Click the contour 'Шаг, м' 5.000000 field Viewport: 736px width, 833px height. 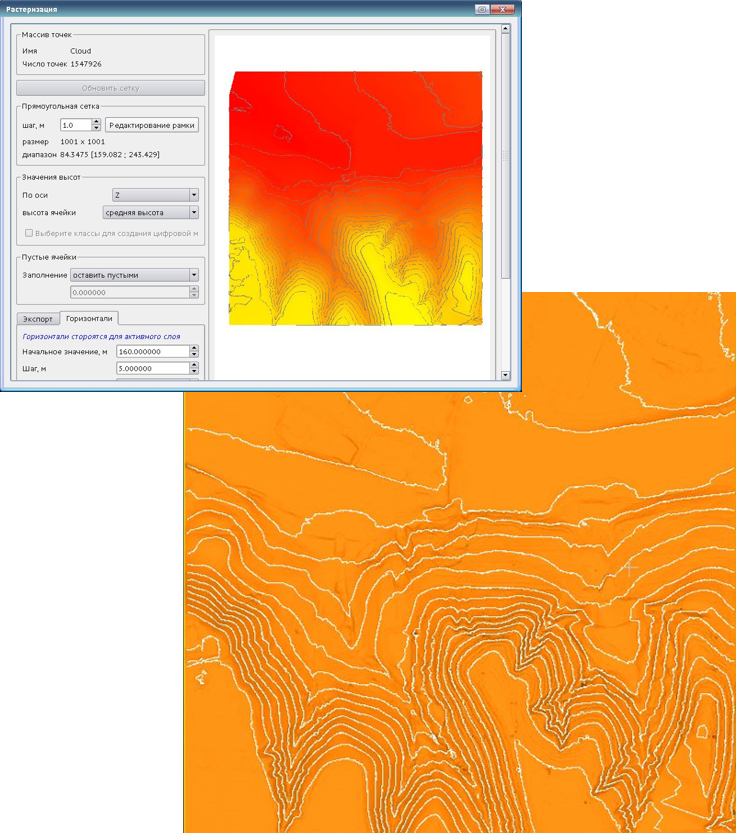[151, 369]
